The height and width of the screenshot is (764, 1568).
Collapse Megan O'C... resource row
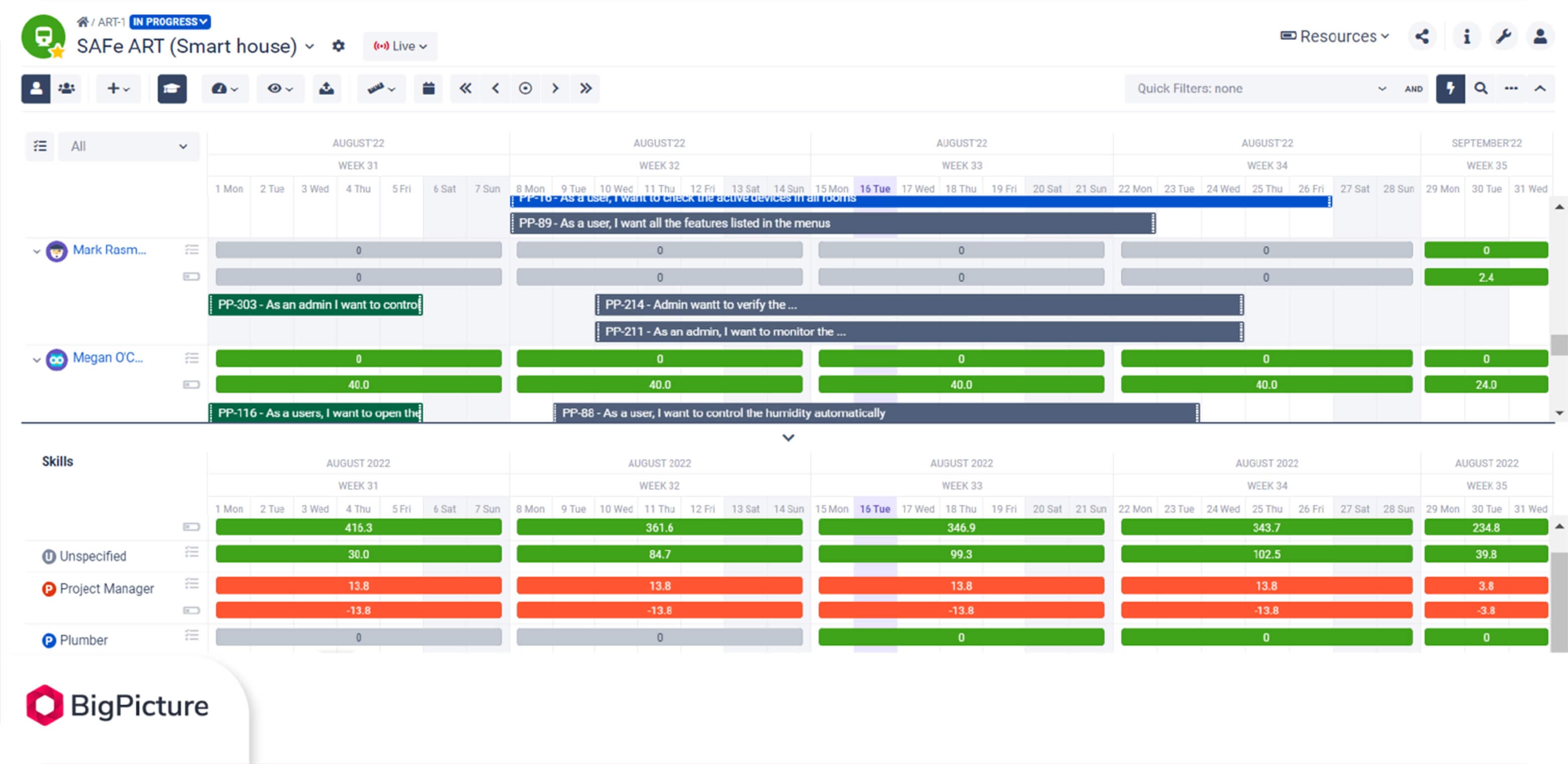37,360
